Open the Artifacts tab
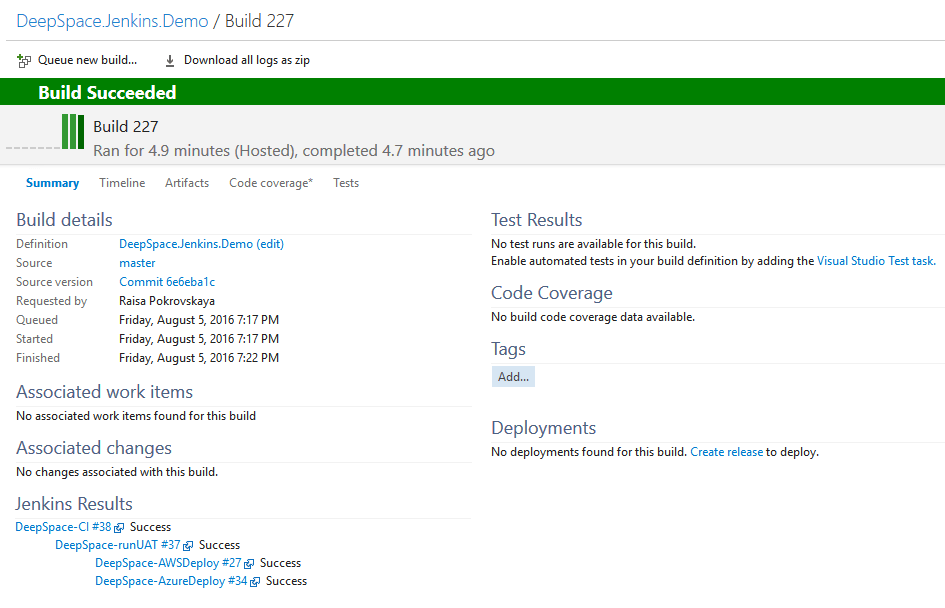 [x=187, y=183]
